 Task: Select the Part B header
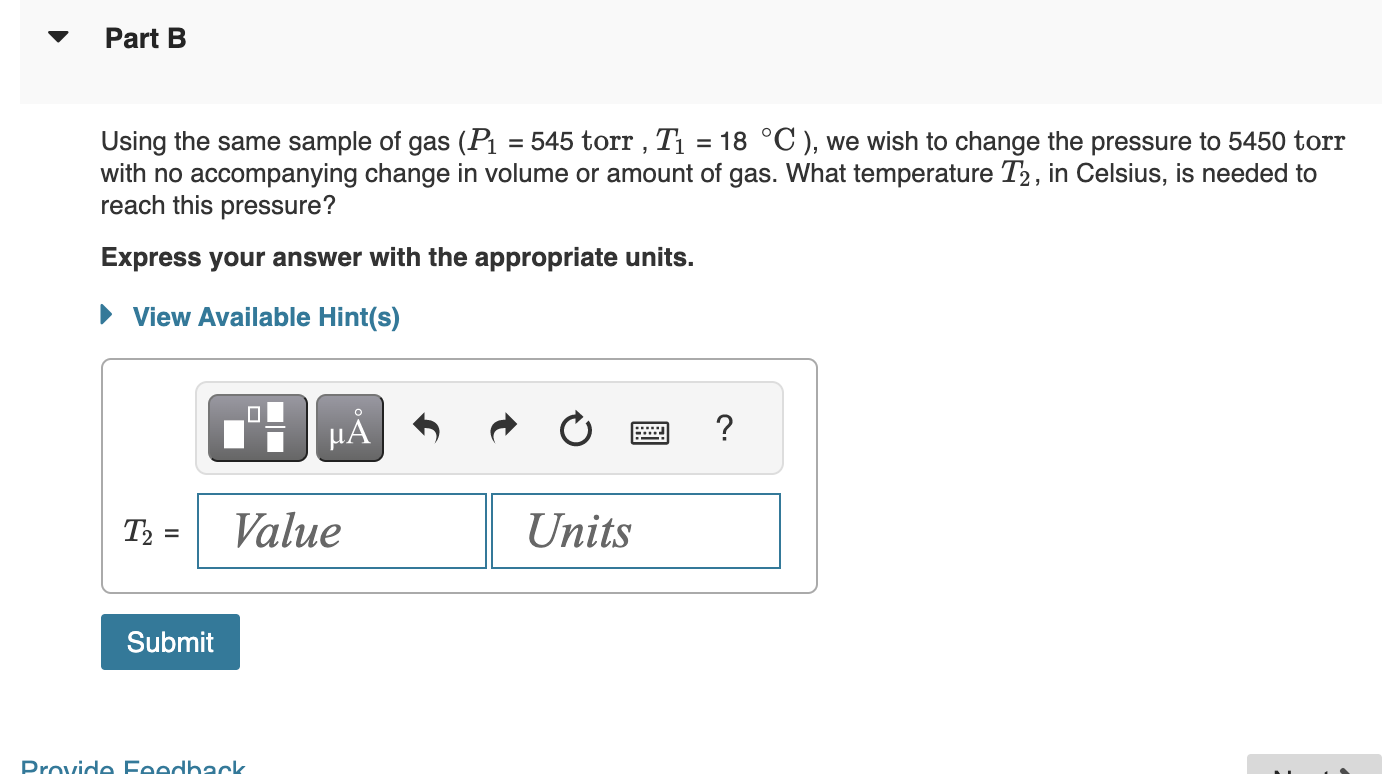[x=145, y=38]
